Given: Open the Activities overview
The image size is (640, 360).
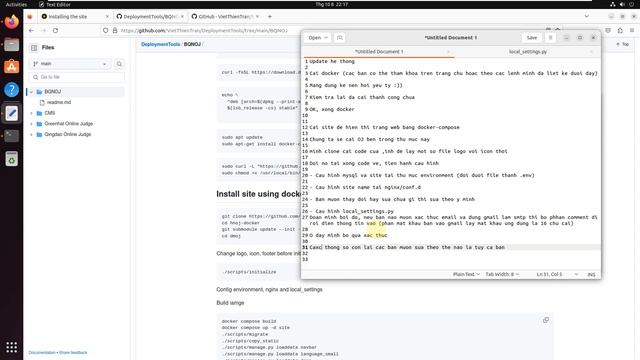Looking at the screenshot, I should coord(16,4).
